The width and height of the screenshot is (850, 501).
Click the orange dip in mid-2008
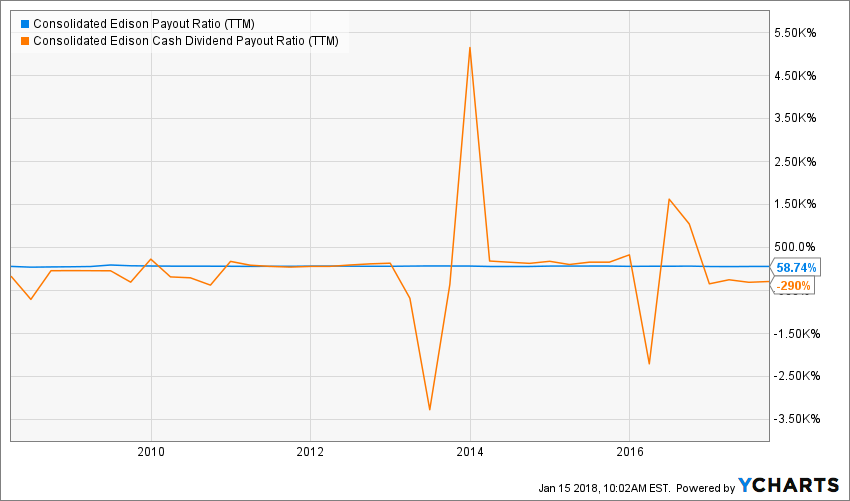pos(31,299)
